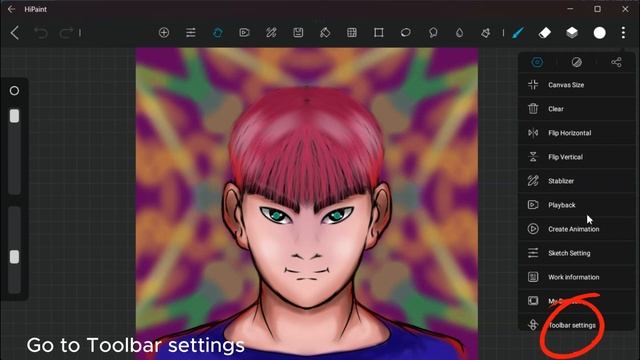Choose Create Animation menu entry
This screenshot has height=360, width=640.
(x=576, y=229)
